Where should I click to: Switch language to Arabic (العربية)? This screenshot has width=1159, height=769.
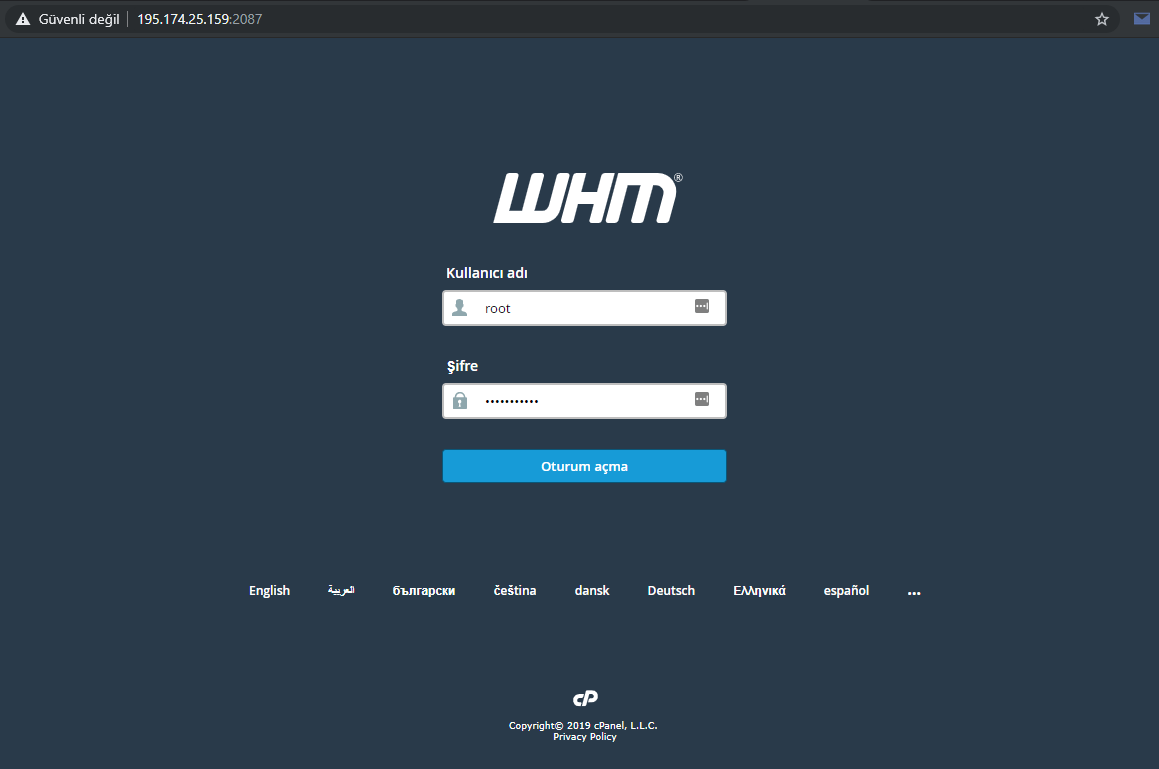(341, 590)
